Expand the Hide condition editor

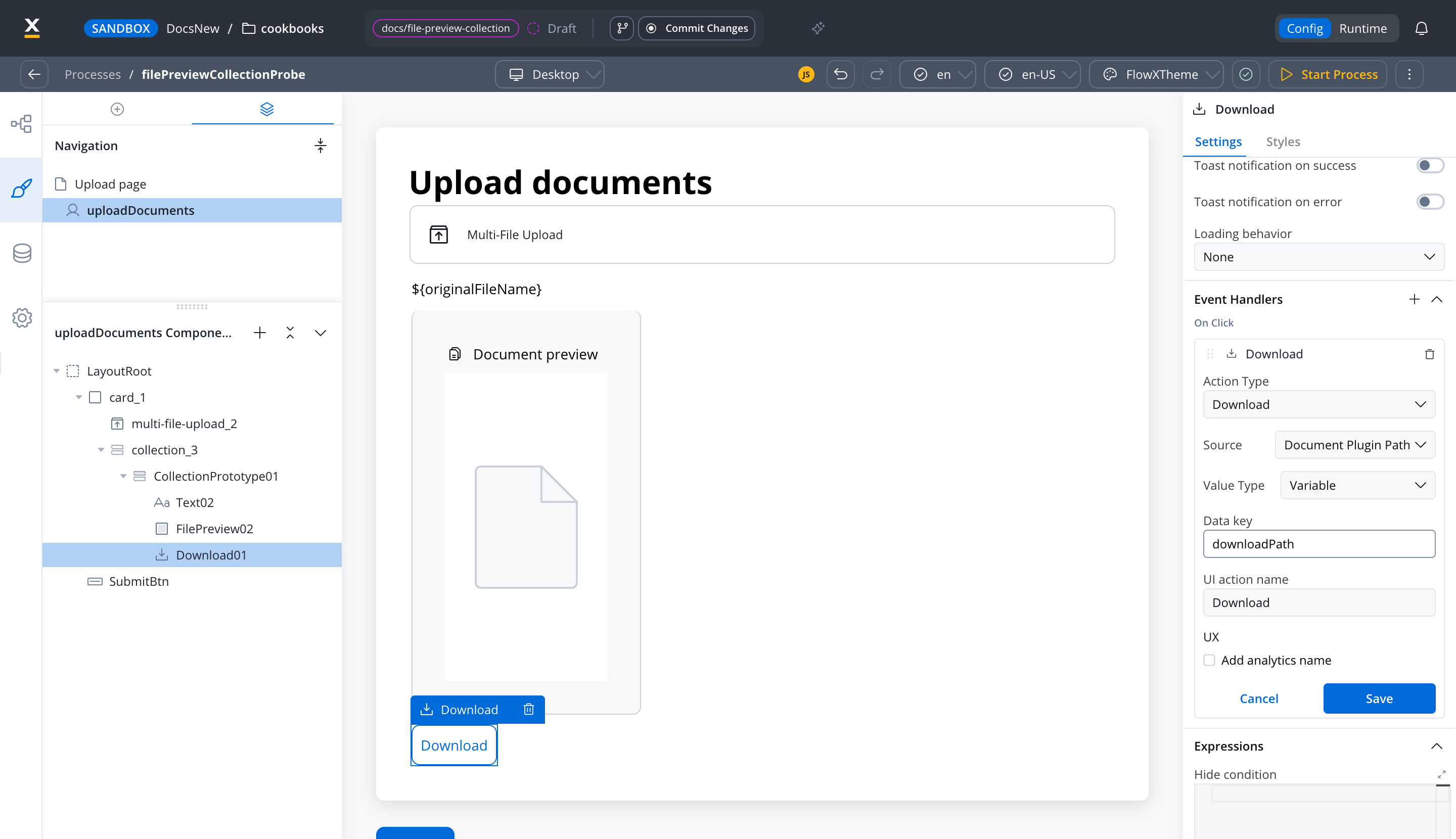[1441, 774]
